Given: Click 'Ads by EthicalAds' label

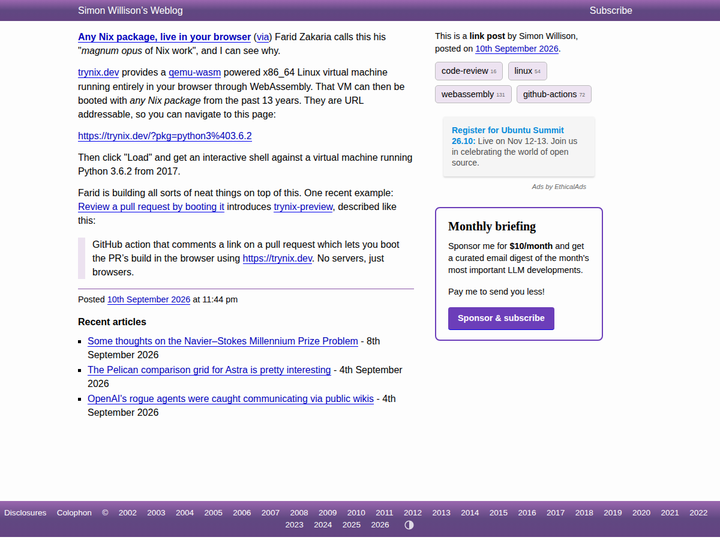Looking at the screenshot, I should 558,186.
